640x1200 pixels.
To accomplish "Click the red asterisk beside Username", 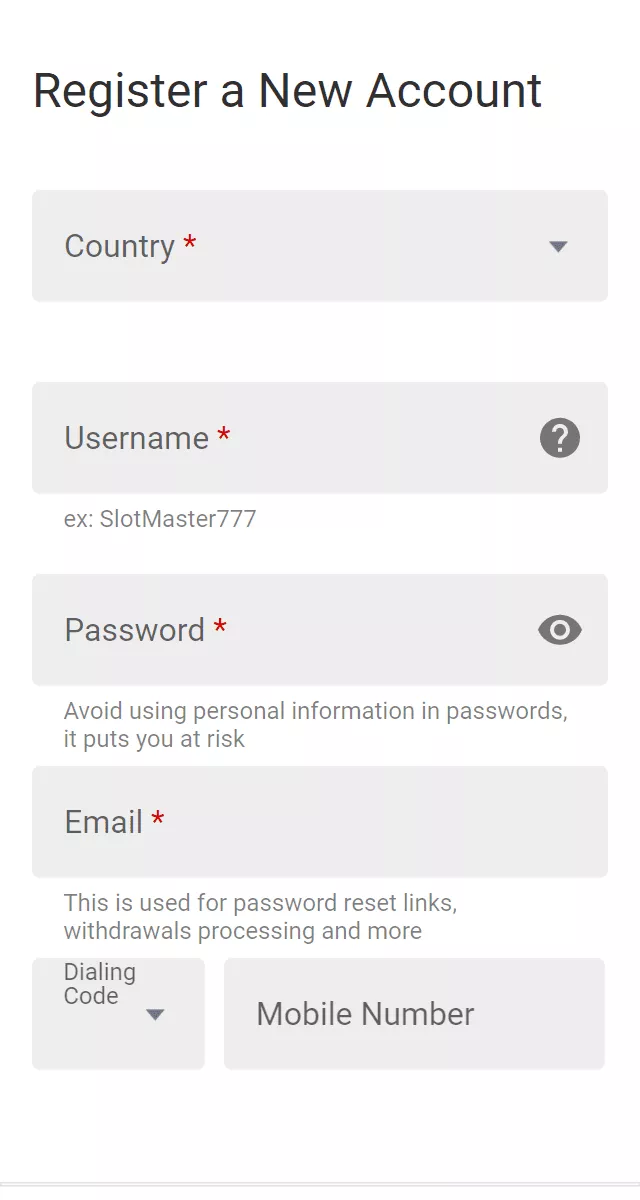I will click(x=224, y=435).
